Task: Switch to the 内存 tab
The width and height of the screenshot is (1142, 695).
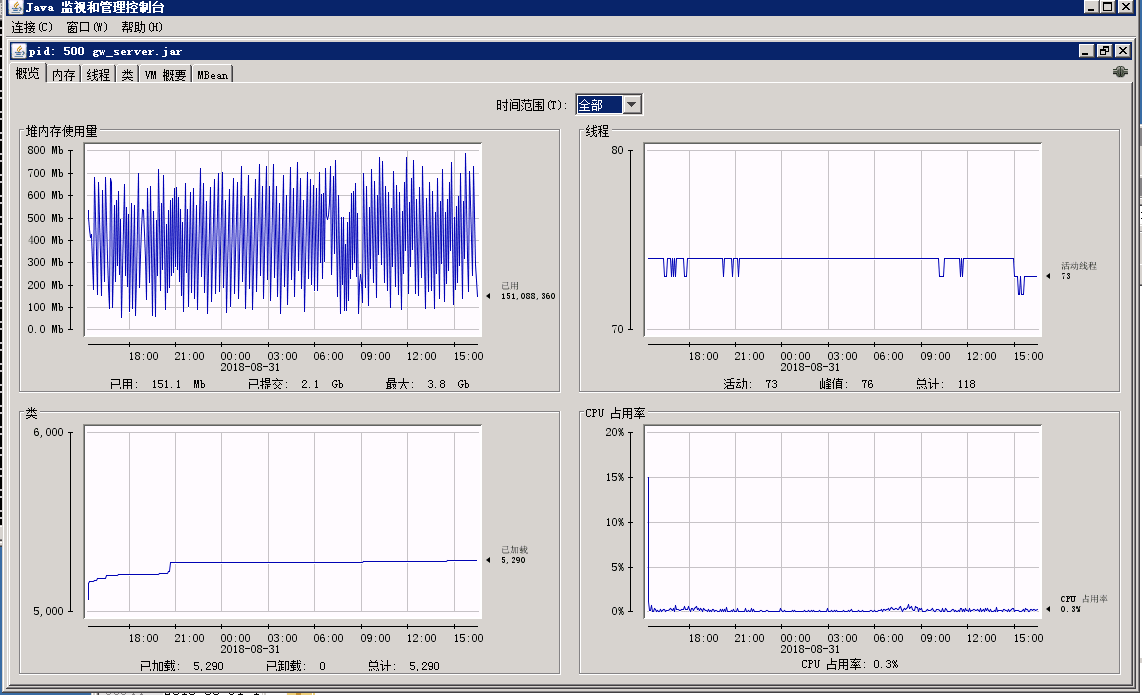Action: (63, 74)
